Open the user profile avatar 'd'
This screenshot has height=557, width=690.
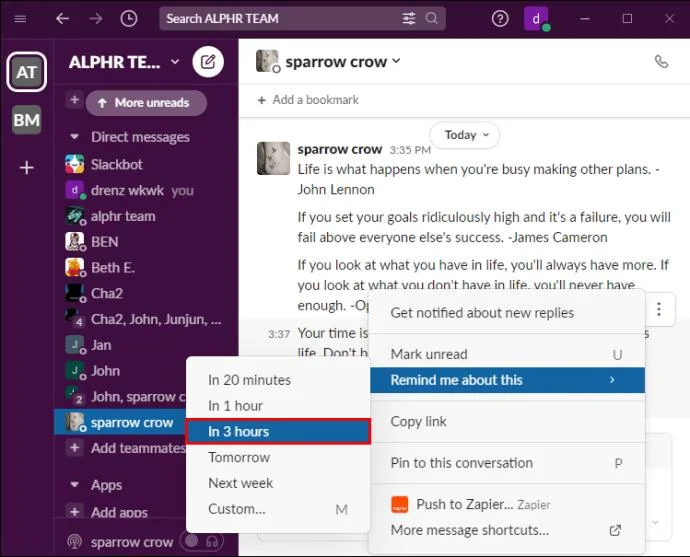536,18
